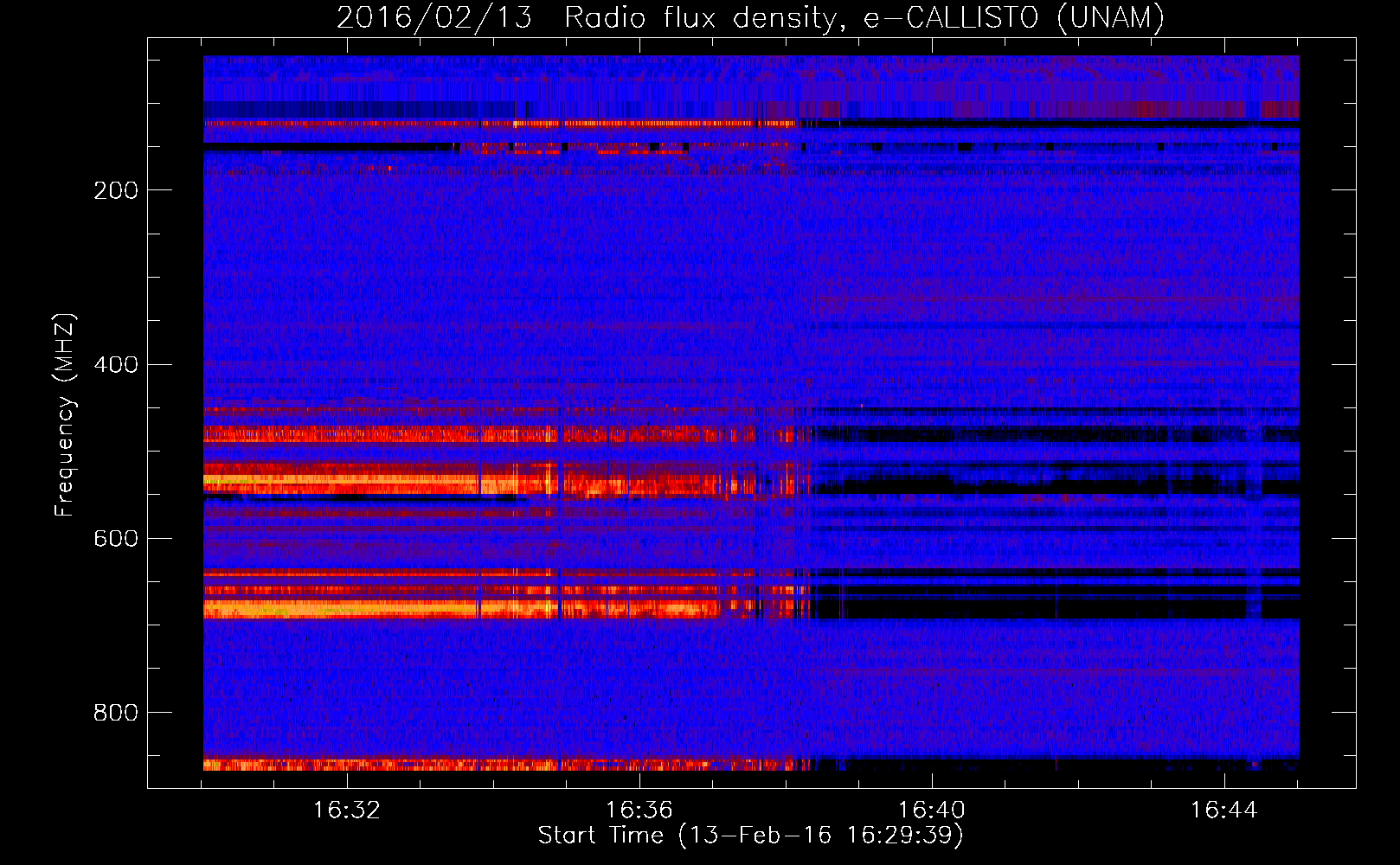
Task: Click the 400 frequency tick label
Action: pos(116,364)
